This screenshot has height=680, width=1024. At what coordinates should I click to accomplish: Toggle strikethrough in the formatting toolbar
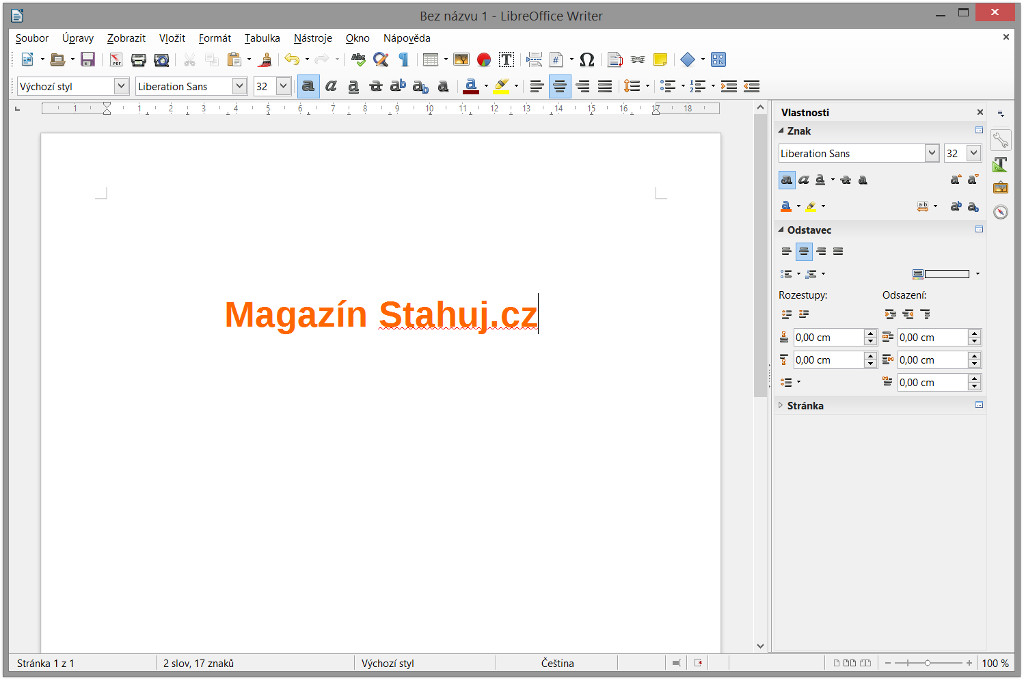(376, 86)
